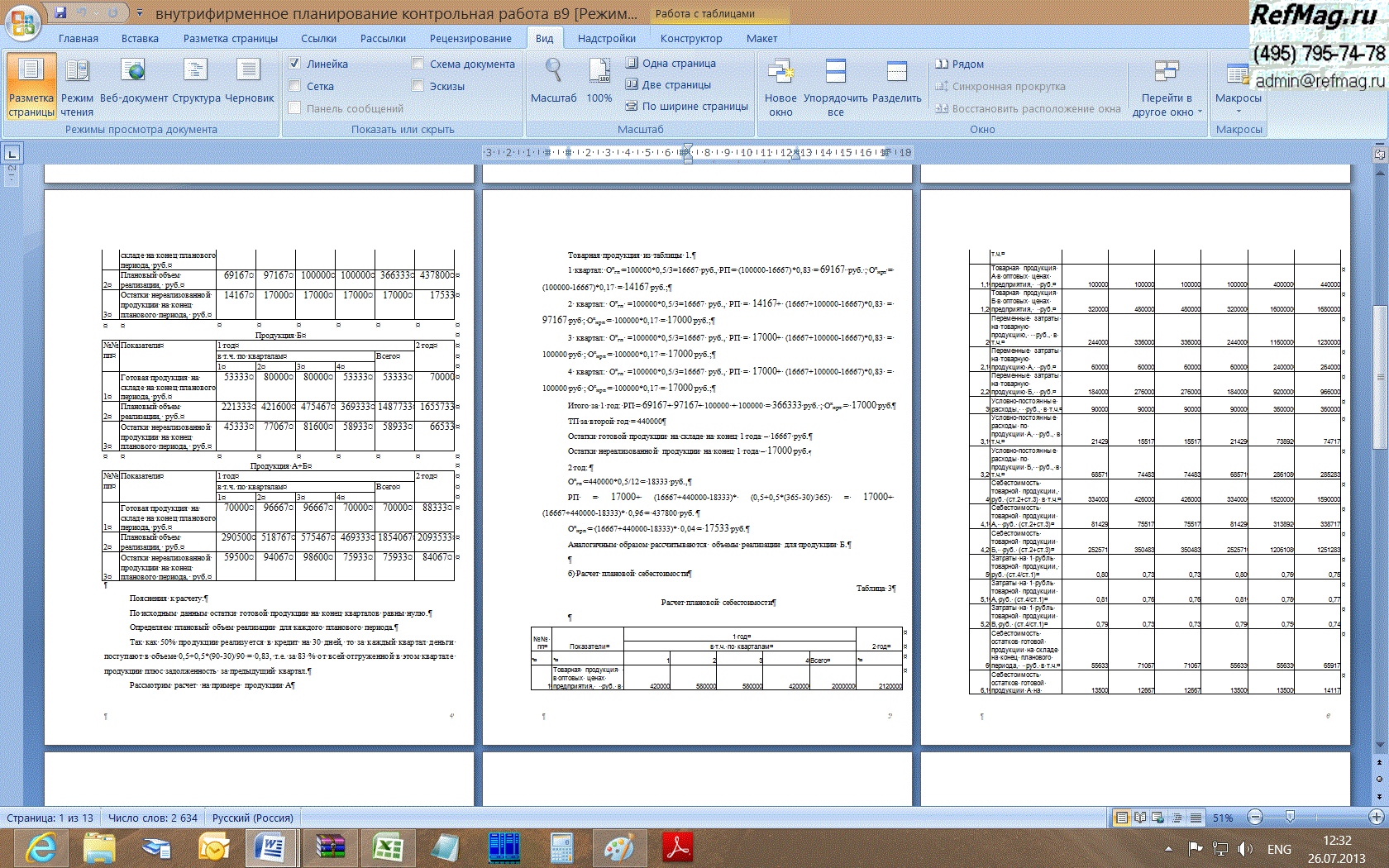Enable Схема документа checkbox
Image resolution: width=1389 pixels, height=868 pixels.
[418, 64]
